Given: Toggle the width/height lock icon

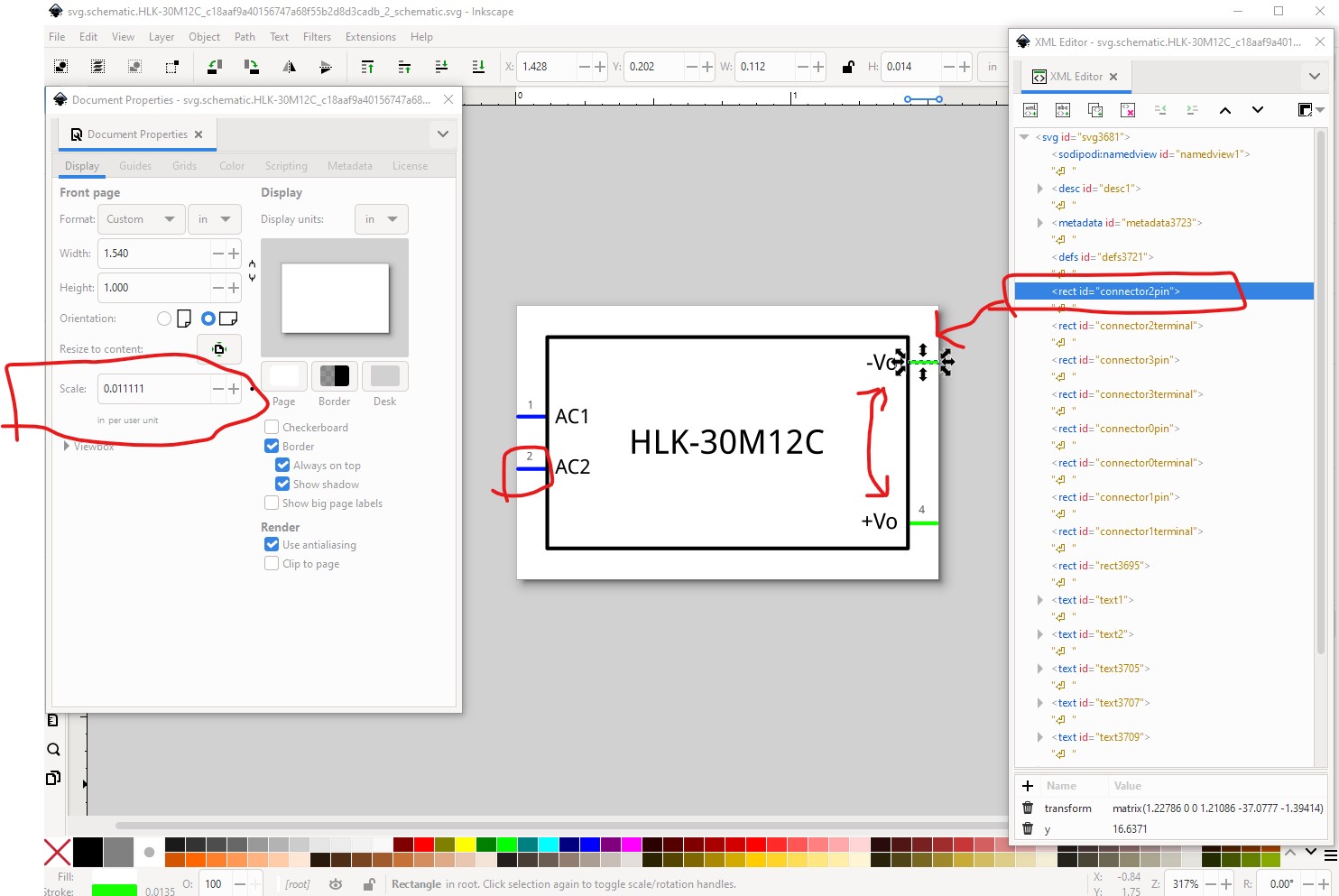Looking at the screenshot, I should point(848,67).
